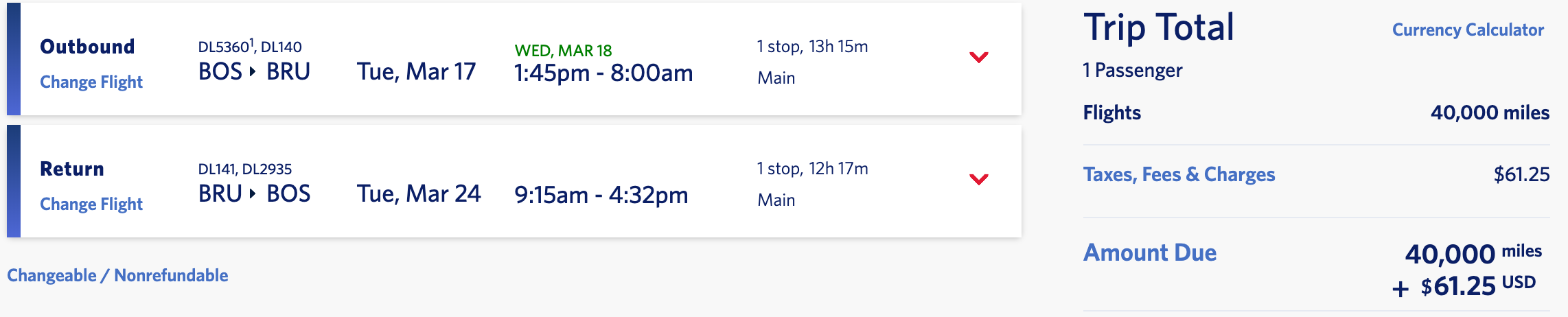Open the Changeable / Nonrefundable policy link
The width and height of the screenshot is (1568, 317).
pyautogui.click(x=117, y=276)
